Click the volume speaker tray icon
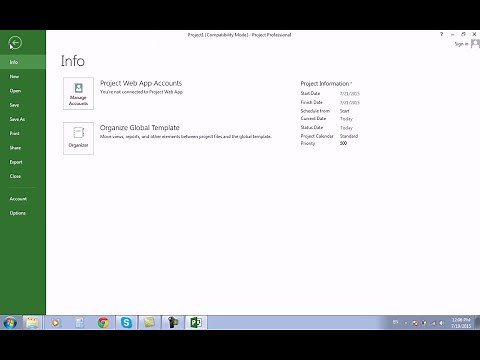Image resolution: width=480 pixels, height=360 pixels. tap(441, 323)
